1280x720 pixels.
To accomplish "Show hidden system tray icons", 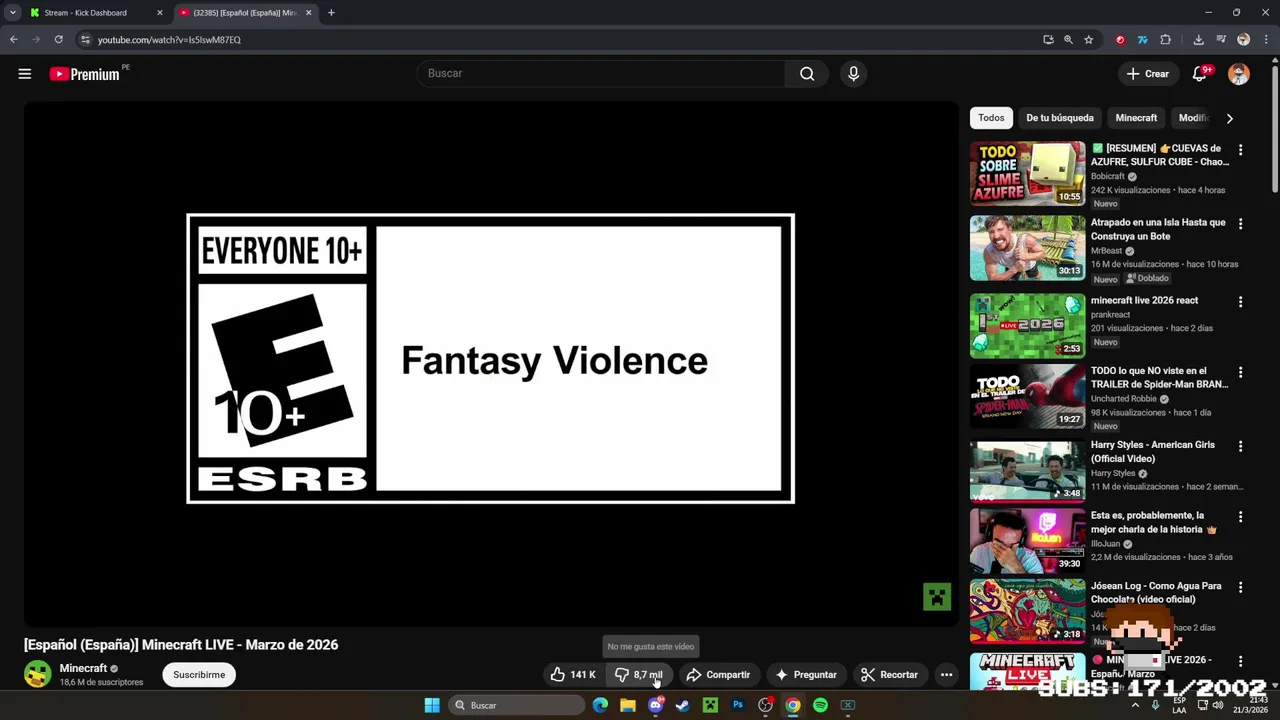I will click(x=1135, y=705).
